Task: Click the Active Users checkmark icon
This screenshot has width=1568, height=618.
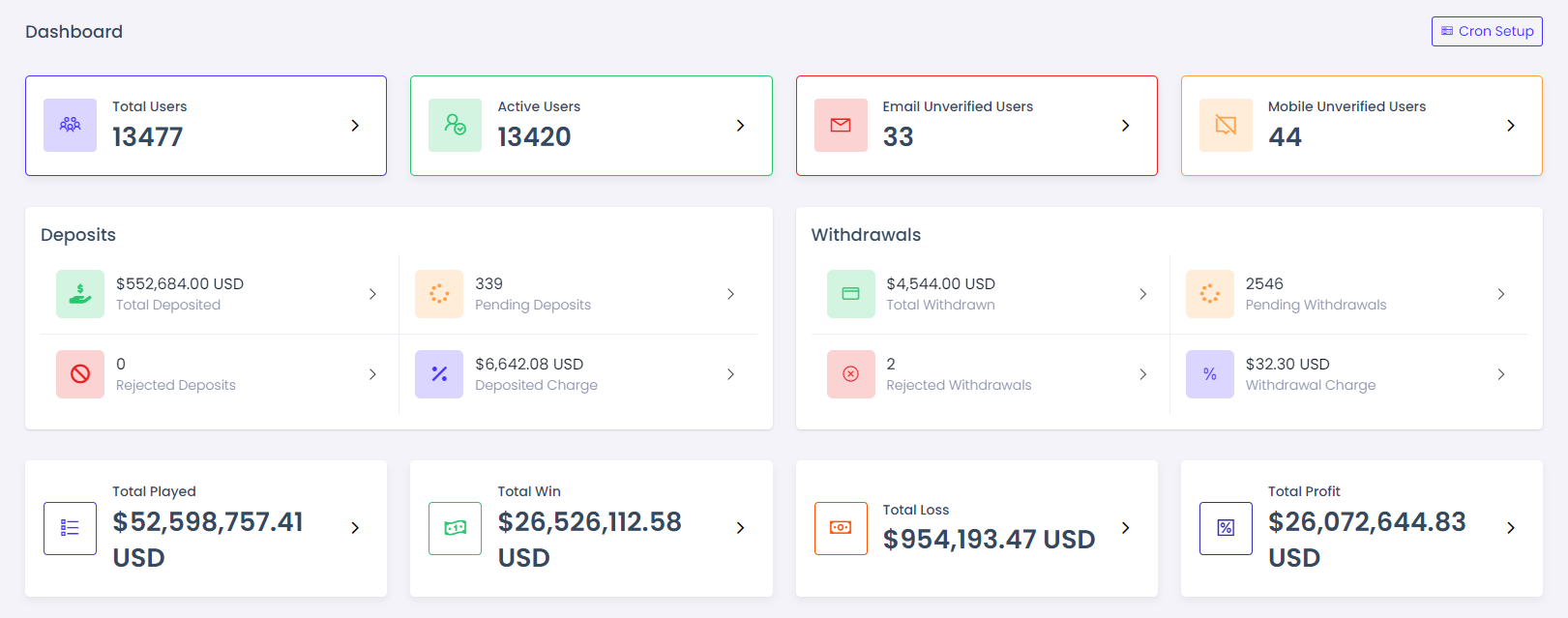Action: (455, 126)
